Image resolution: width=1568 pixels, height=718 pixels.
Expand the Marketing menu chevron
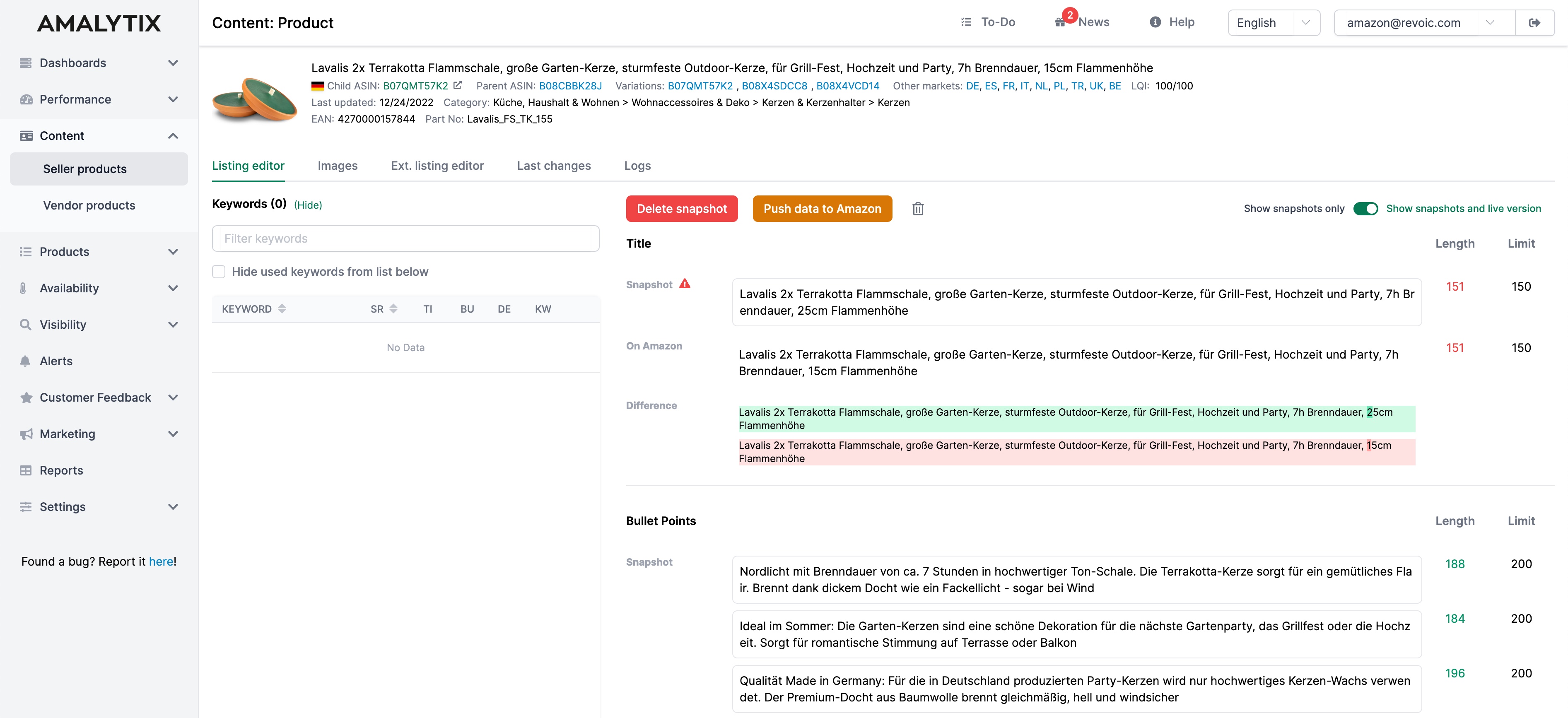[173, 434]
